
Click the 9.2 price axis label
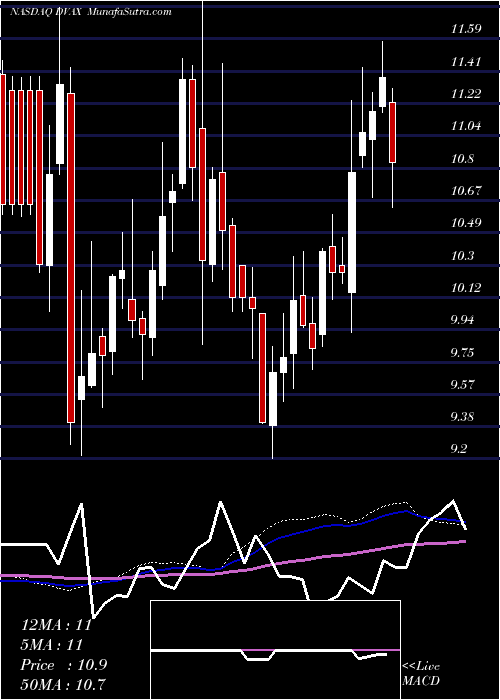click(459, 449)
